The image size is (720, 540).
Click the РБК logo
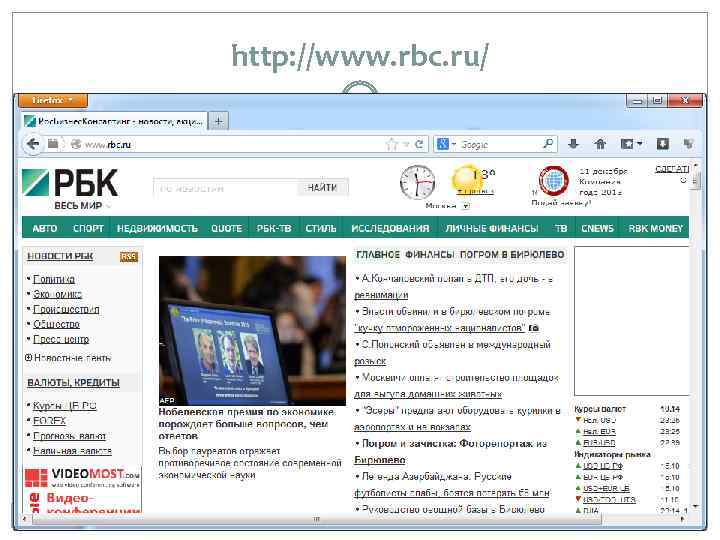point(70,183)
